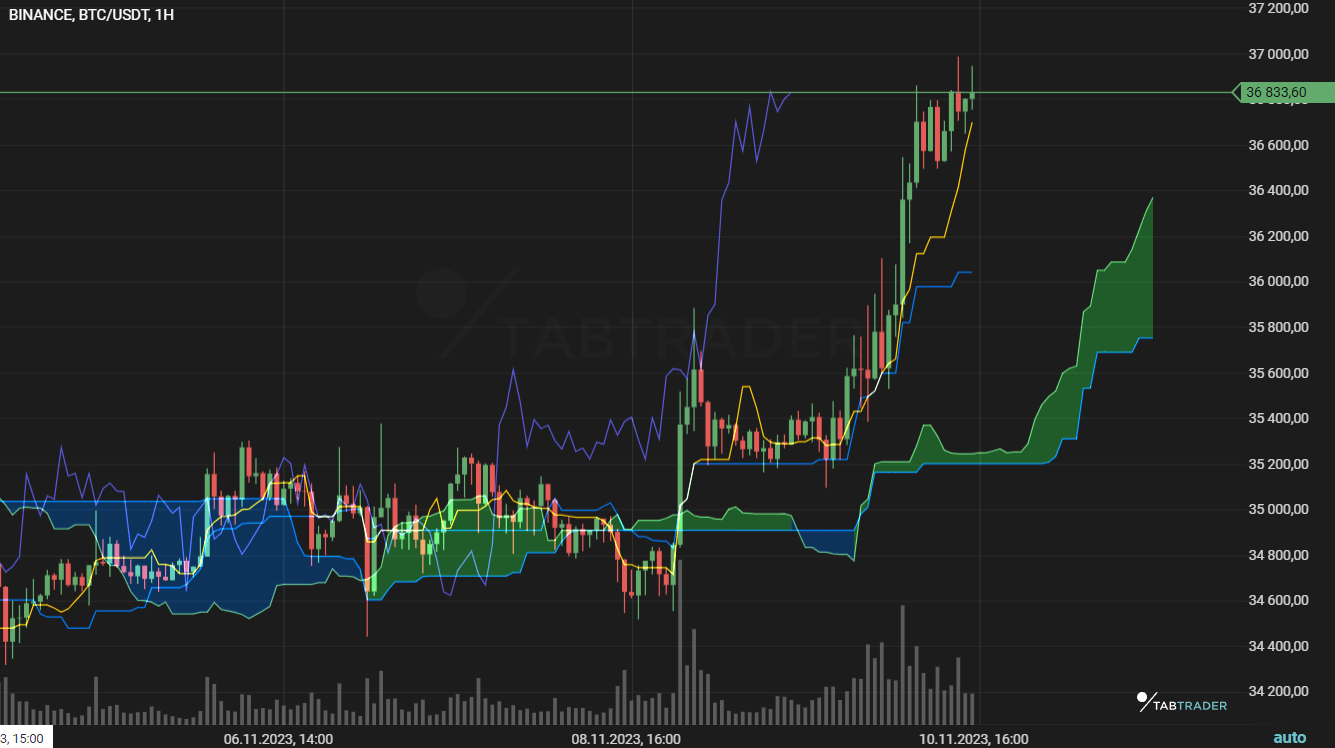Click the 36 600,00 price axis label
Viewport: 1335px width, 748px height.
click(1279, 145)
